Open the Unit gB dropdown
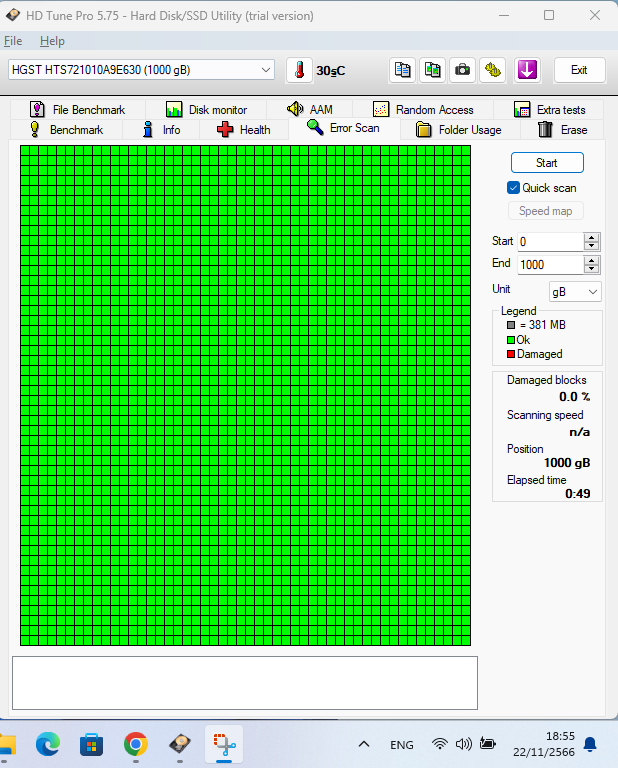This screenshot has width=618, height=768. click(575, 292)
